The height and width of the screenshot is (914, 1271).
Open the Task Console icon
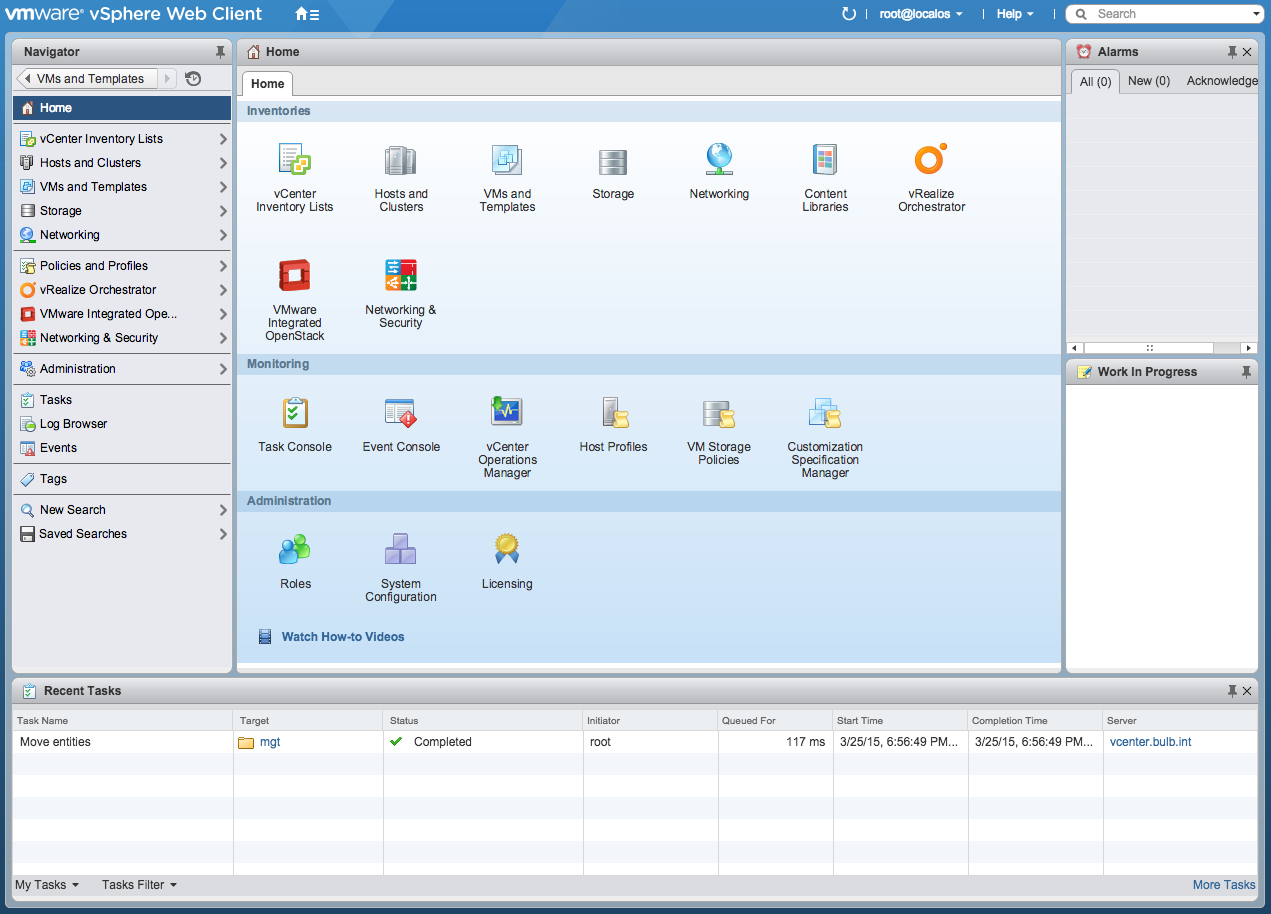point(295,412)
